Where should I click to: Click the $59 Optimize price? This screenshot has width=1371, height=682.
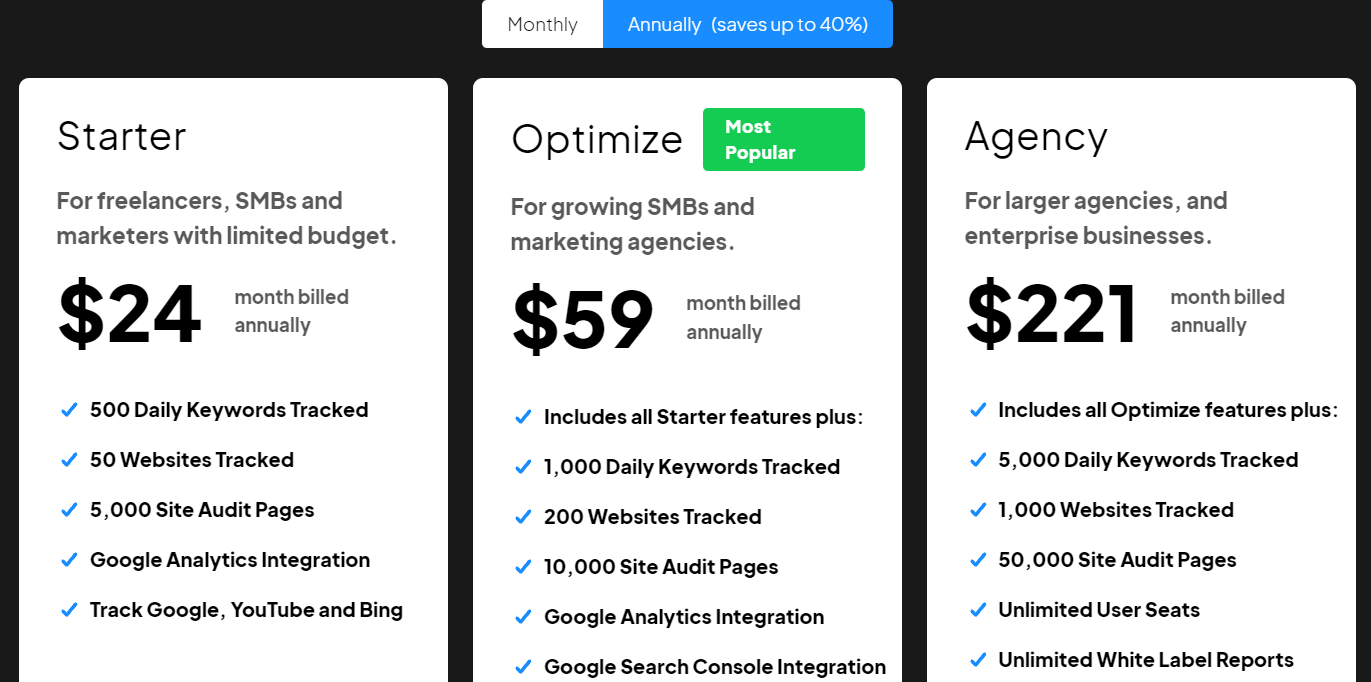point(583,320)
